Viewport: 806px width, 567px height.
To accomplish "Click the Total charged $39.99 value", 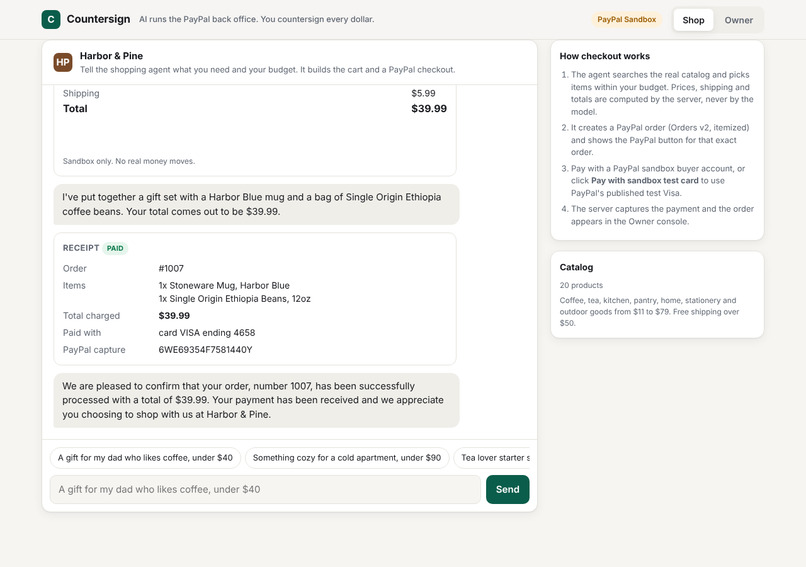I will click(174, 316).
